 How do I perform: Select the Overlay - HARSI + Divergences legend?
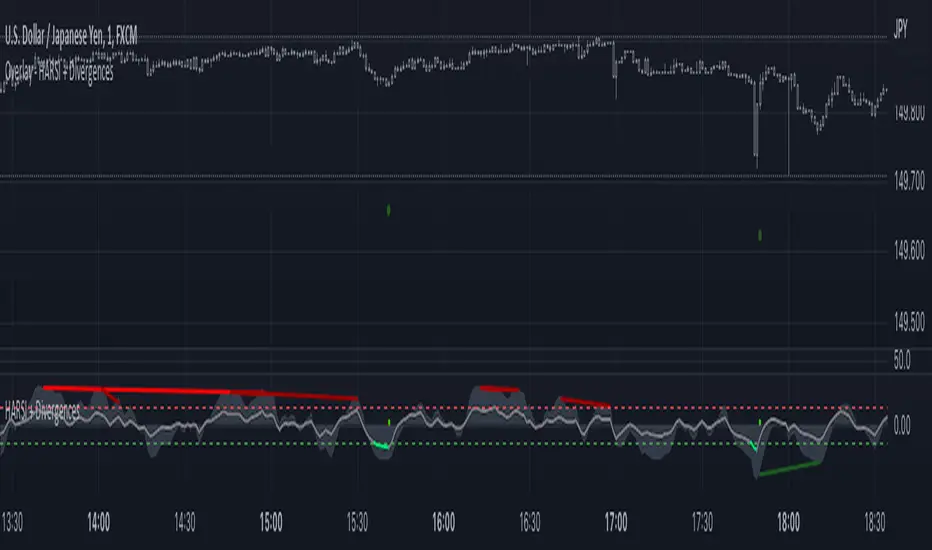[x=59, y=72]
